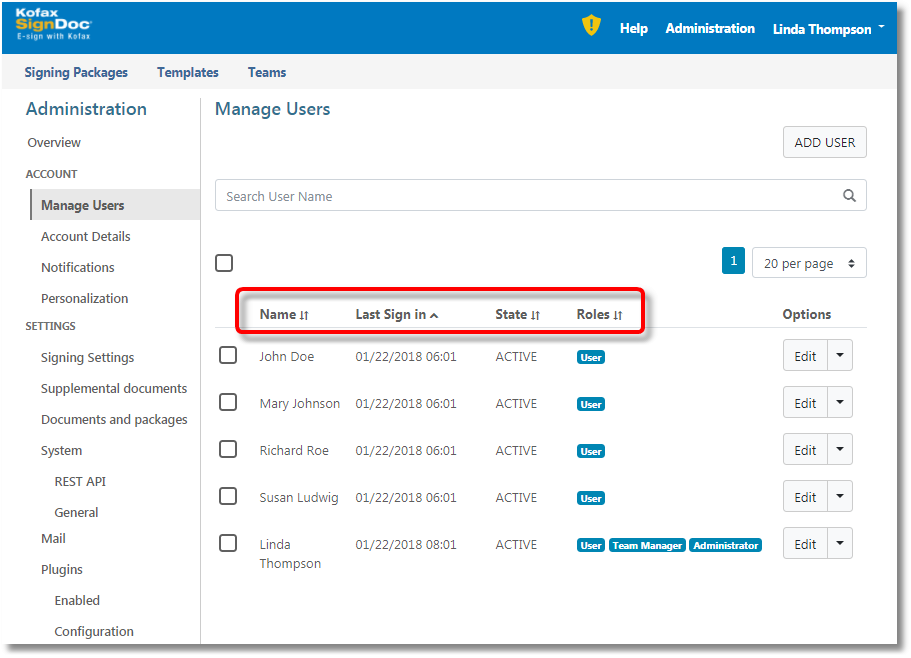911x658 pixels.
Task: Sort by Roles column arrows
Action: tap(618, 315)
